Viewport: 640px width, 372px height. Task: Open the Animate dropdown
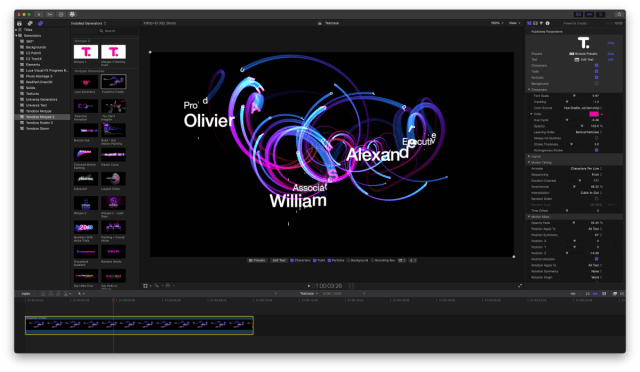pyautogui.click(x=586, y=169)
